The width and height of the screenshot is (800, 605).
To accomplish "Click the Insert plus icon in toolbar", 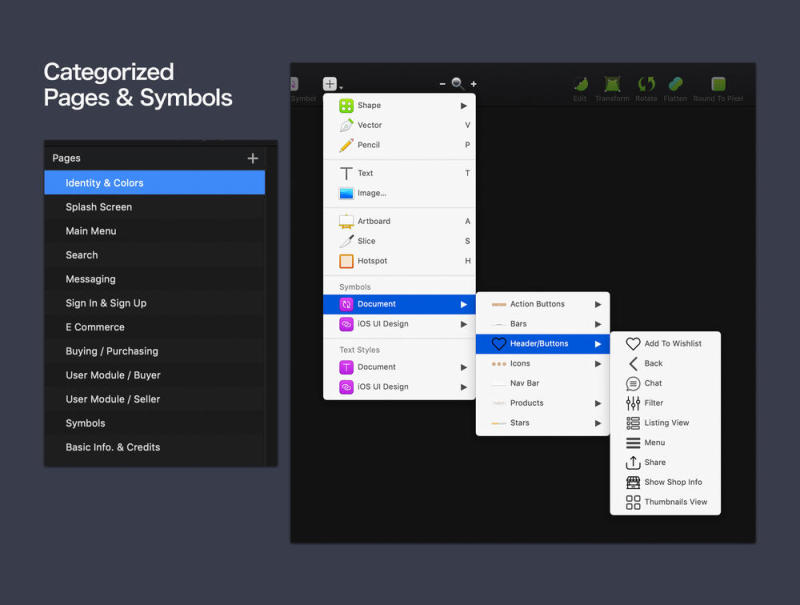I will (331, 85).
